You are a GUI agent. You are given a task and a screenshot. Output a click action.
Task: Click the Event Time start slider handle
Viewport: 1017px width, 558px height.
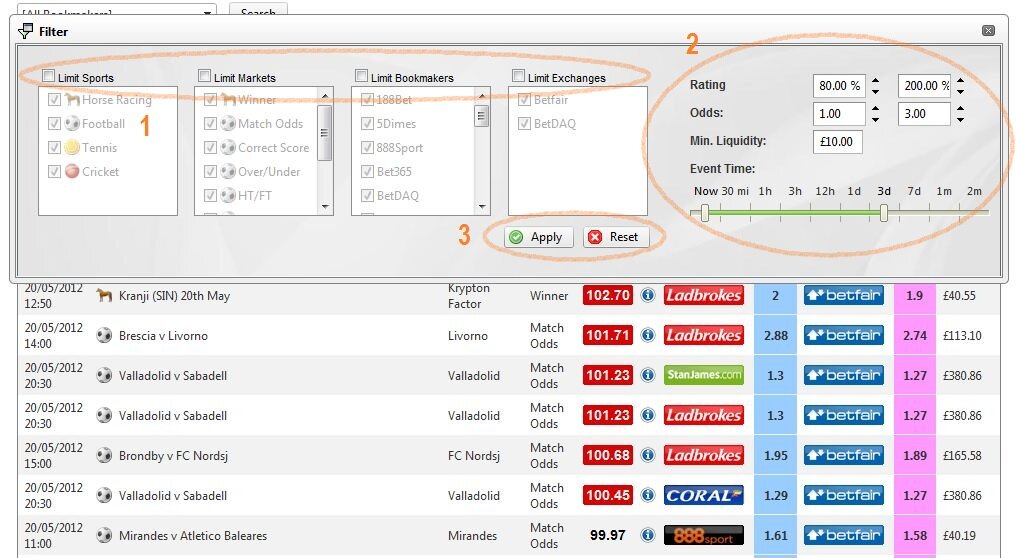click(x=705, y=213)
